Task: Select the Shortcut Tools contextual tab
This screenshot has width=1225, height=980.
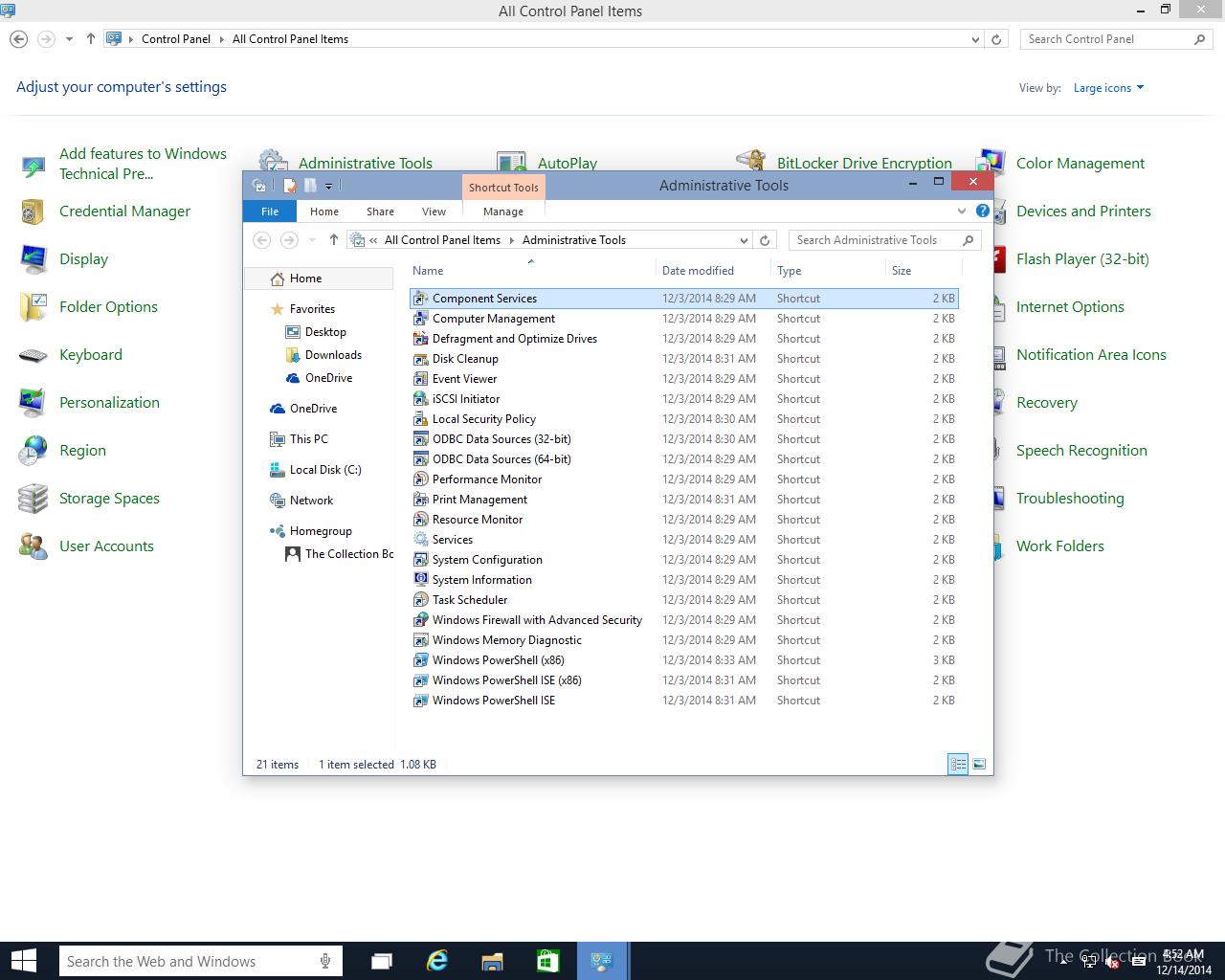Action: [503, 188]
